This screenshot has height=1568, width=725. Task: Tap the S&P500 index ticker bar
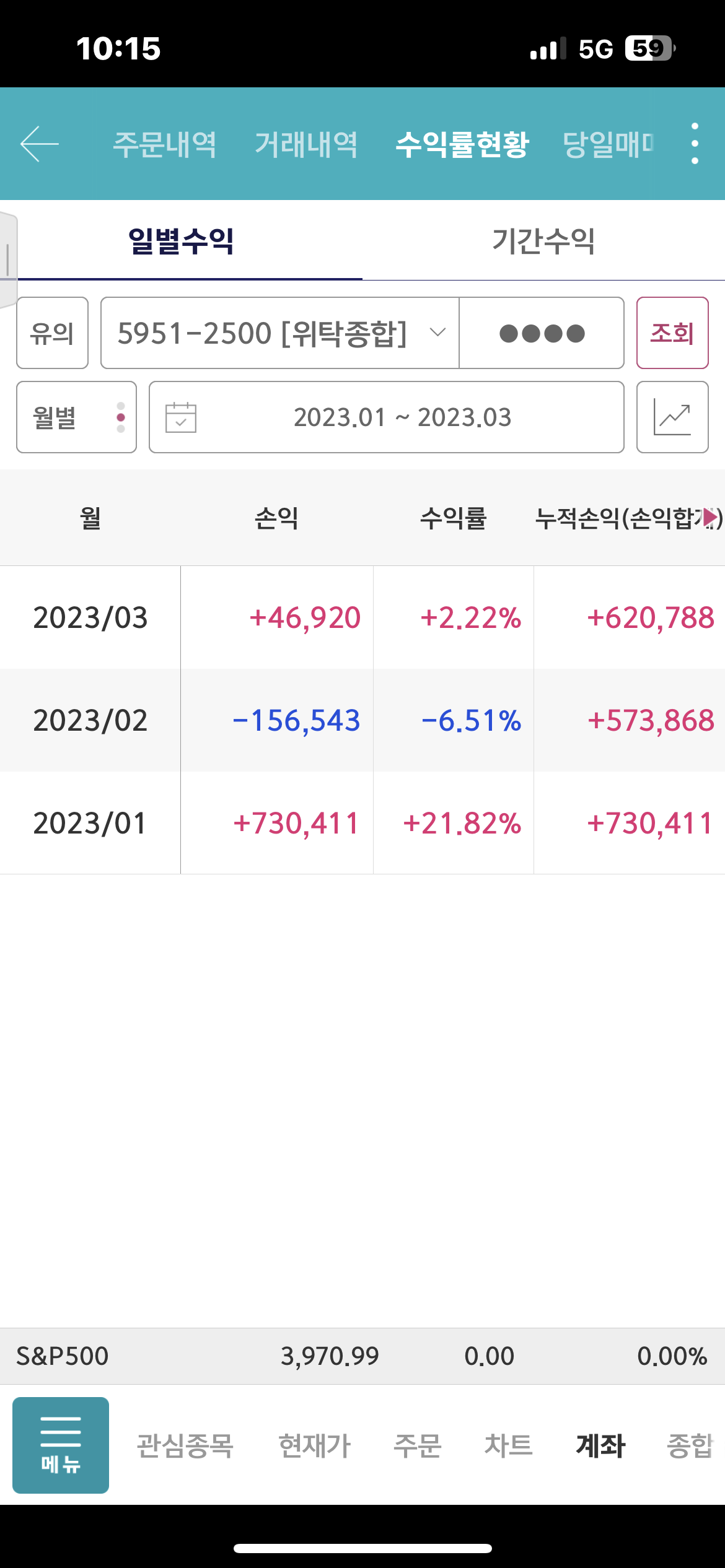click(x=362, y=1356)
